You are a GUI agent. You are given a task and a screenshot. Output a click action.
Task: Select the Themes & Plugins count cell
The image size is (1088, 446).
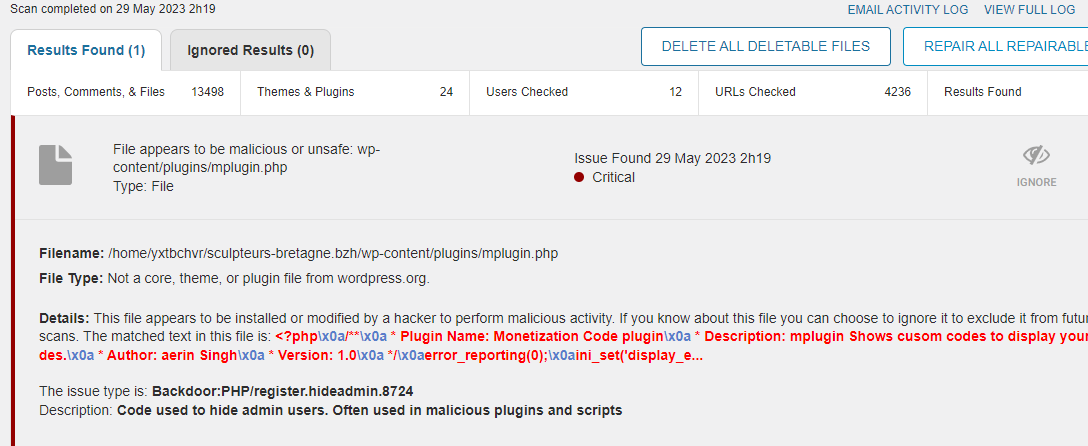[x=354, y=92]
